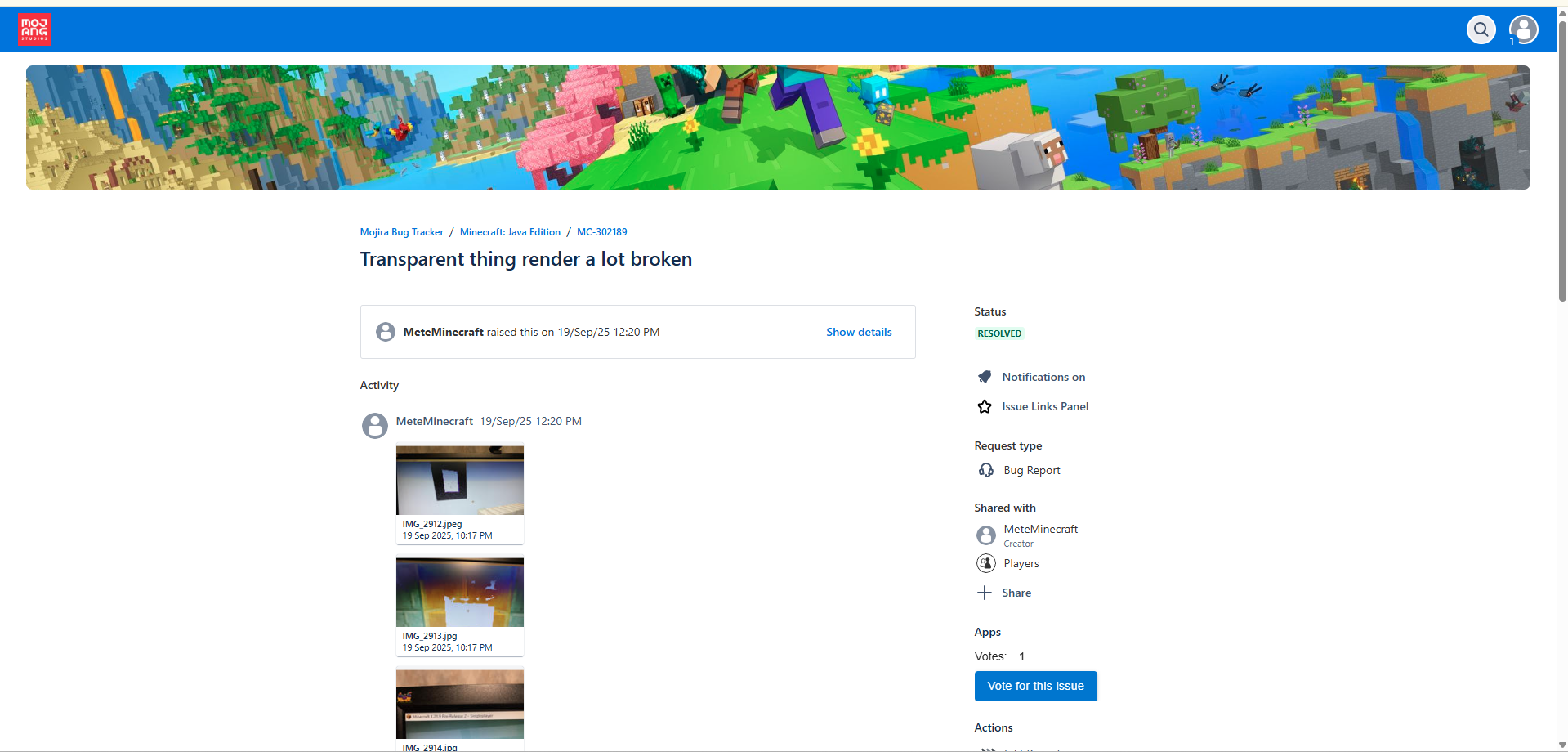This screenshot has width=1568, height=752.
Task: Open the search magnifier icon
Action: (x=1481, y=29)
